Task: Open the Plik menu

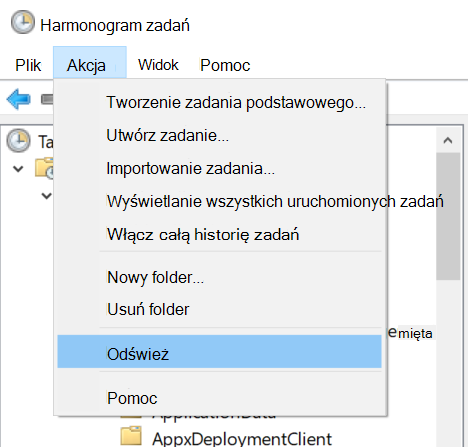Action: pyautogui.click(x=28, y=65)
